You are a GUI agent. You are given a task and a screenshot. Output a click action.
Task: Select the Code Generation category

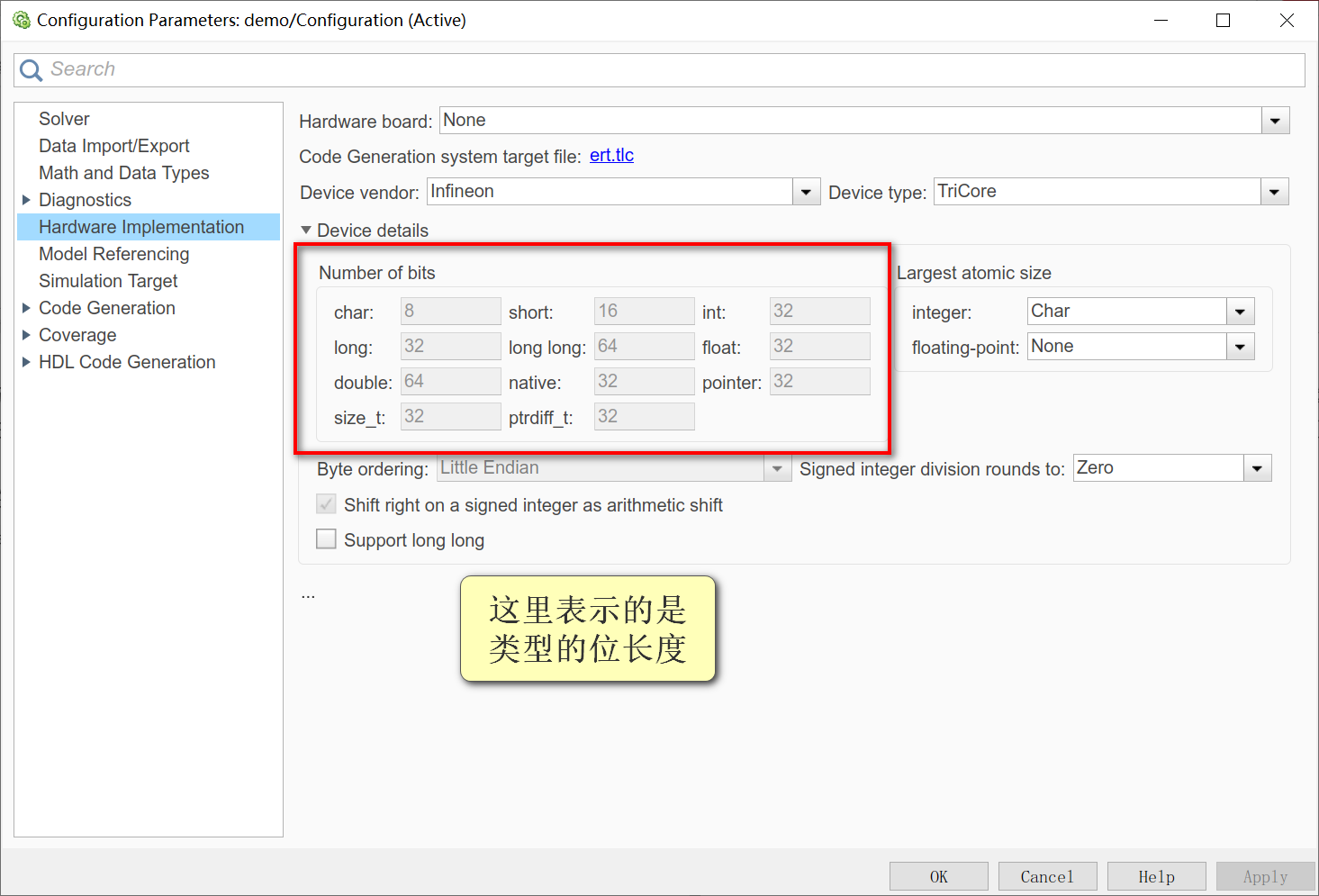[107, 308]
